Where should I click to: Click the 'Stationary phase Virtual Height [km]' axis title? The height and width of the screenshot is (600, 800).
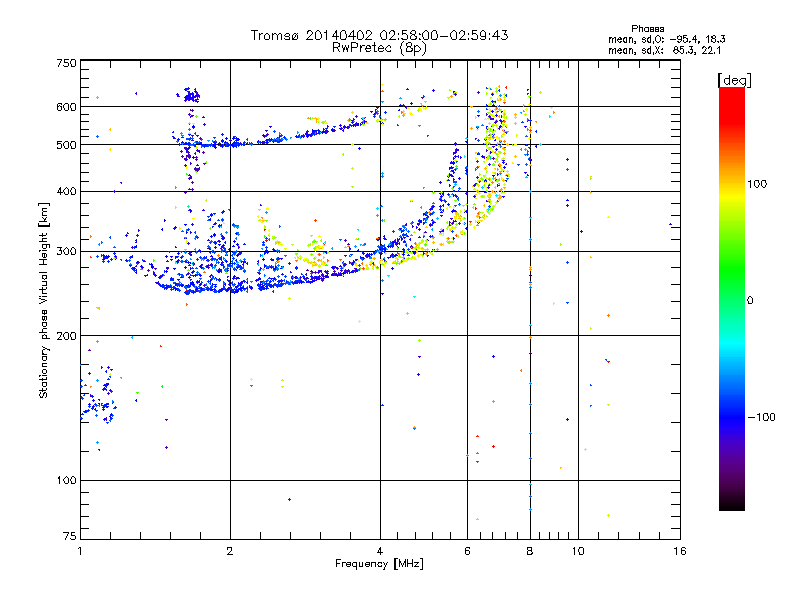click(43, 301)
